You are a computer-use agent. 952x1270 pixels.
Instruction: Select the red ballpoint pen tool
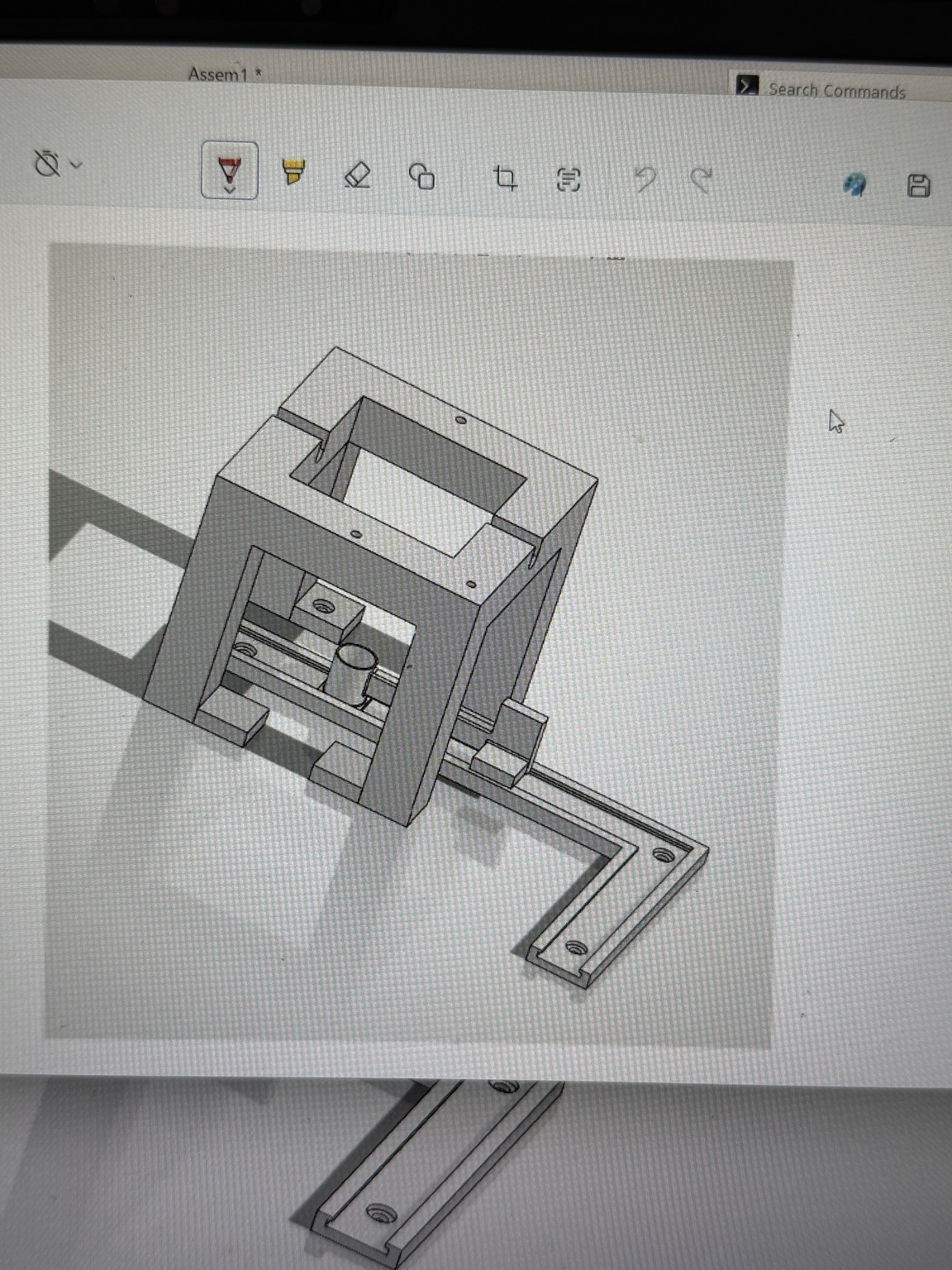point(229,169)
